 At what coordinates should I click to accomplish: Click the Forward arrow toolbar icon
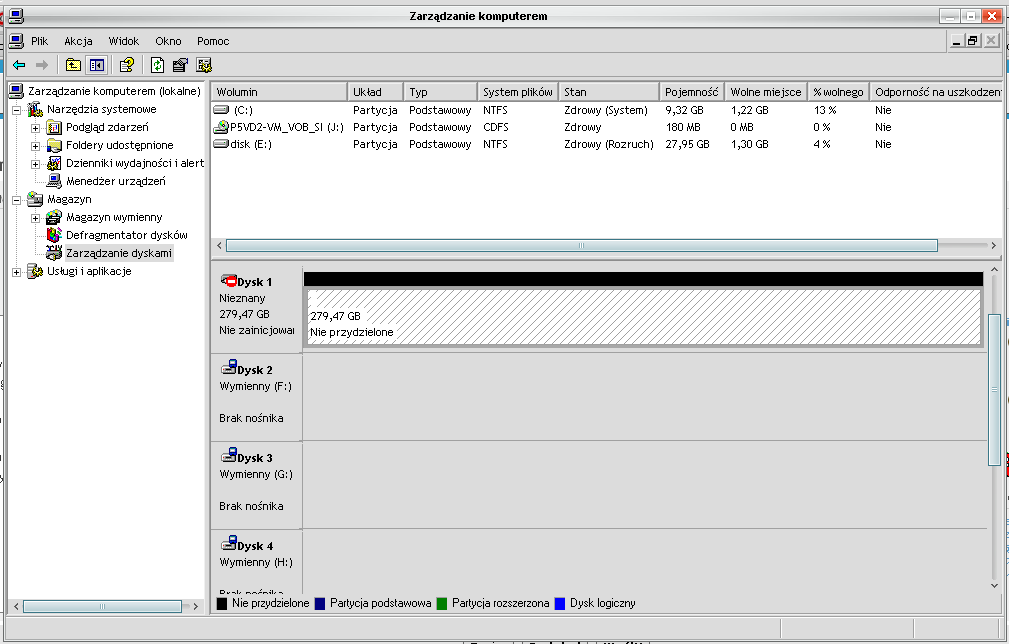pos(42,65)
